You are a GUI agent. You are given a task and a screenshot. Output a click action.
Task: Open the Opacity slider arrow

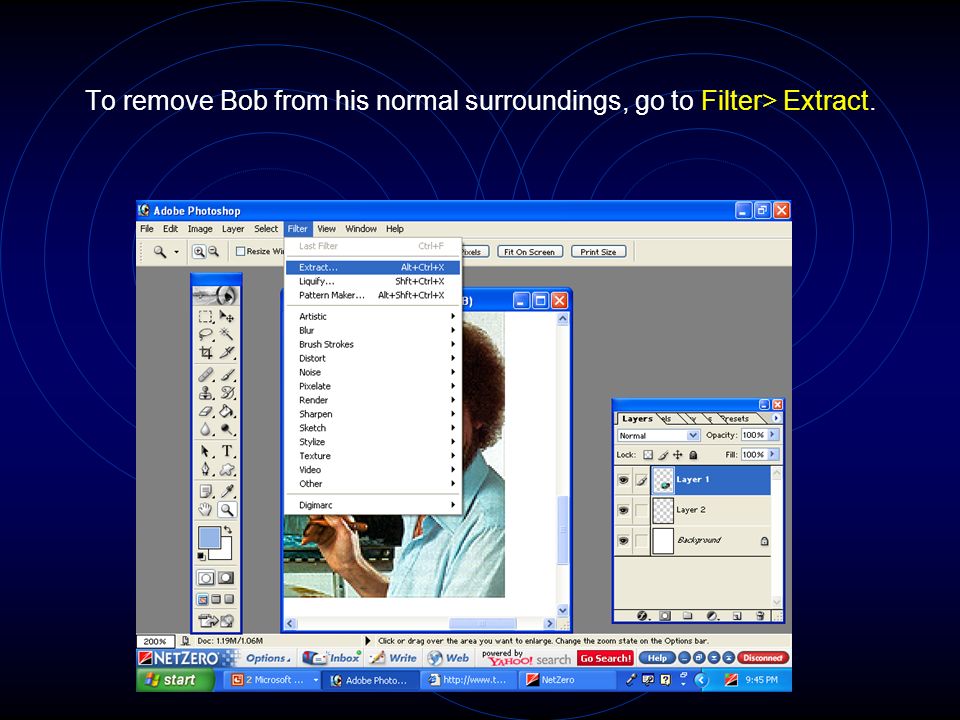click(x=773, y=435)
